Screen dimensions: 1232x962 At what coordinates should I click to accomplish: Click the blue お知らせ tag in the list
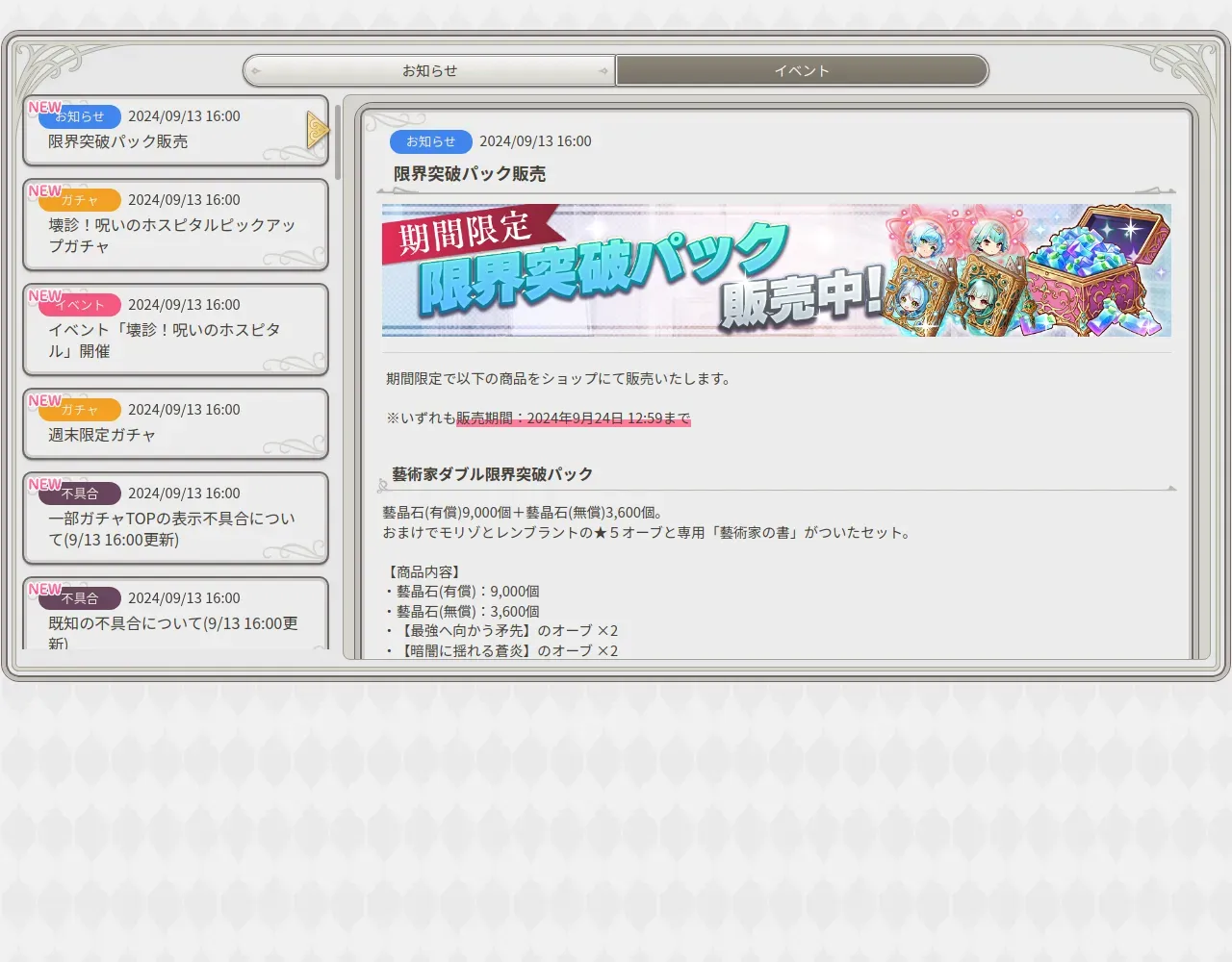(80, 116)
